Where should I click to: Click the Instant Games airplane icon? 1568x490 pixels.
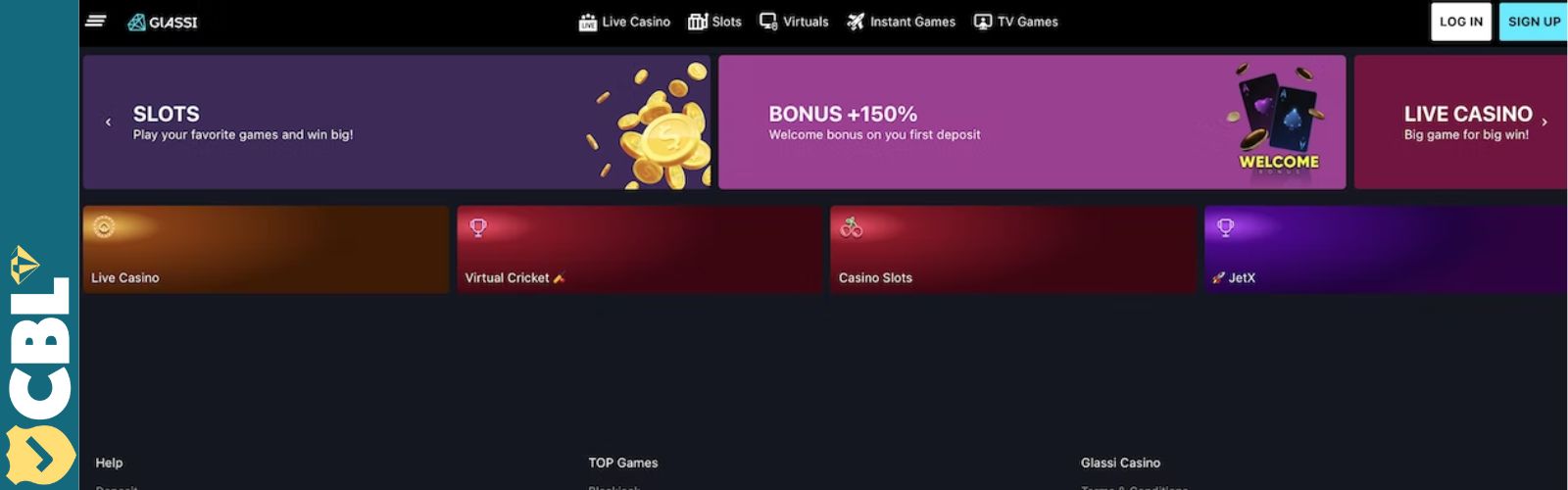(x=856, y=22)
